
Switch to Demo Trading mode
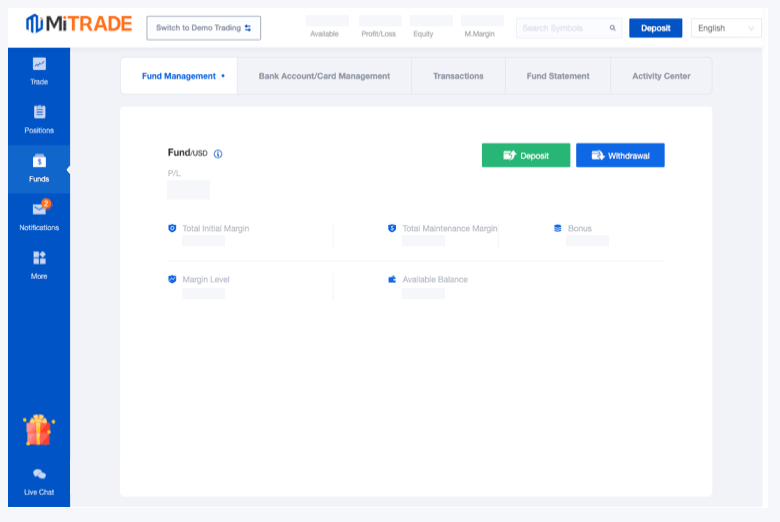[x=203, y=28]
